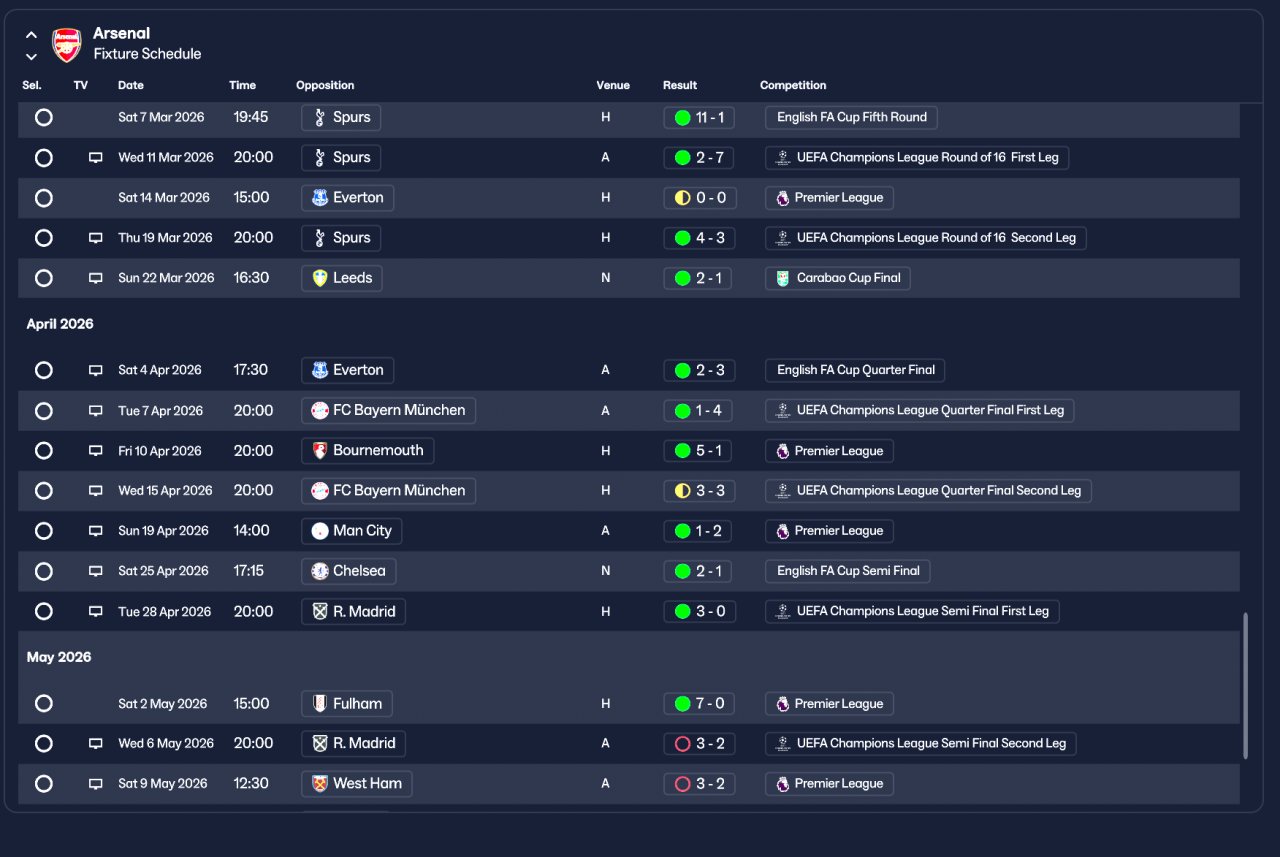Sort by the Opposition column header
The height and width of the screenshot is (857, 1280).
tap(325, 86)
